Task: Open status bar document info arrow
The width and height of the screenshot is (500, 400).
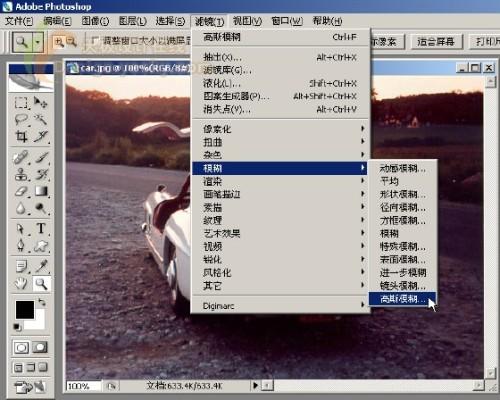Action: click(x=255, y=386)
